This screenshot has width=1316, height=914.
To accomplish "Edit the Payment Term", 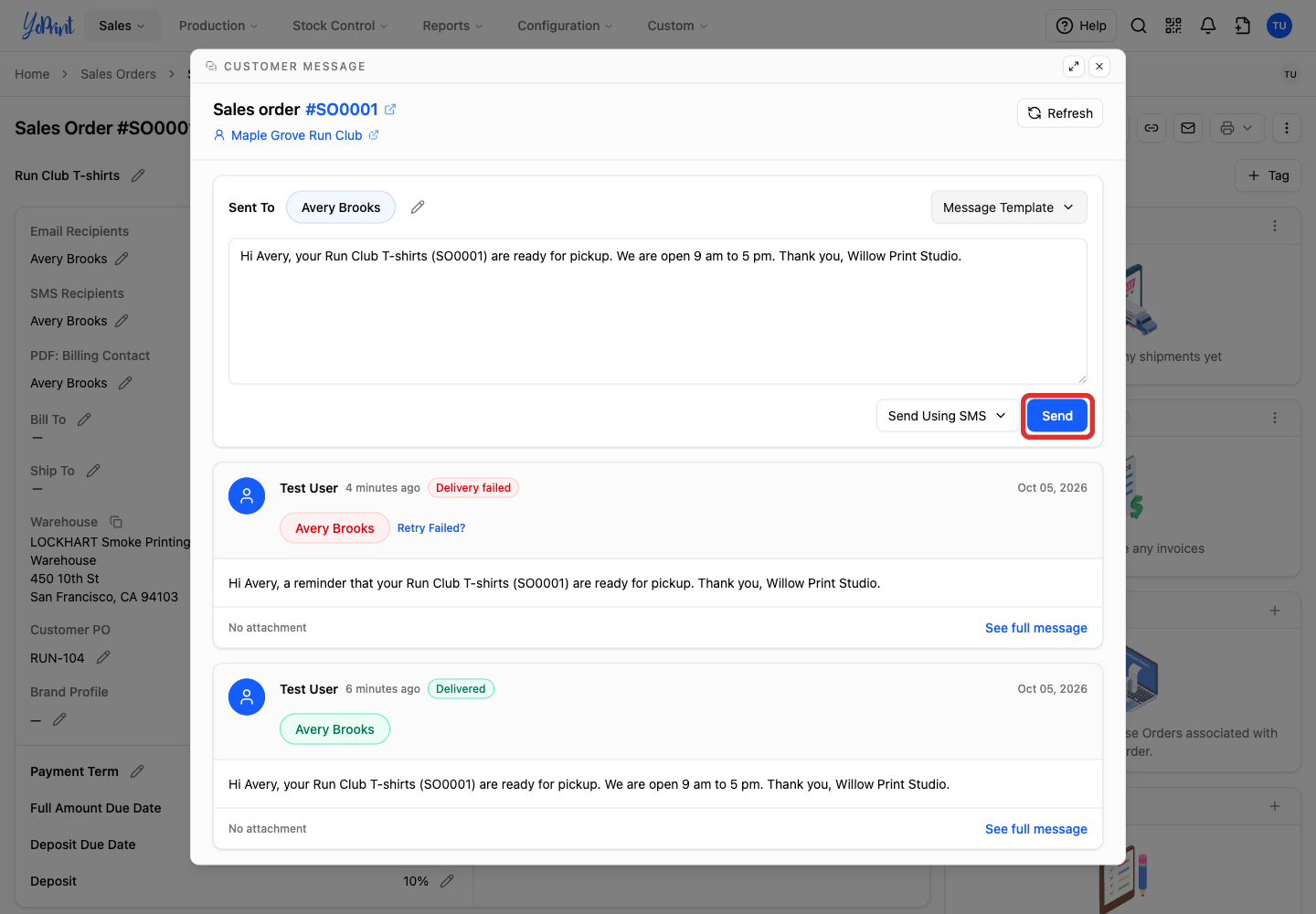I will 137,771.
